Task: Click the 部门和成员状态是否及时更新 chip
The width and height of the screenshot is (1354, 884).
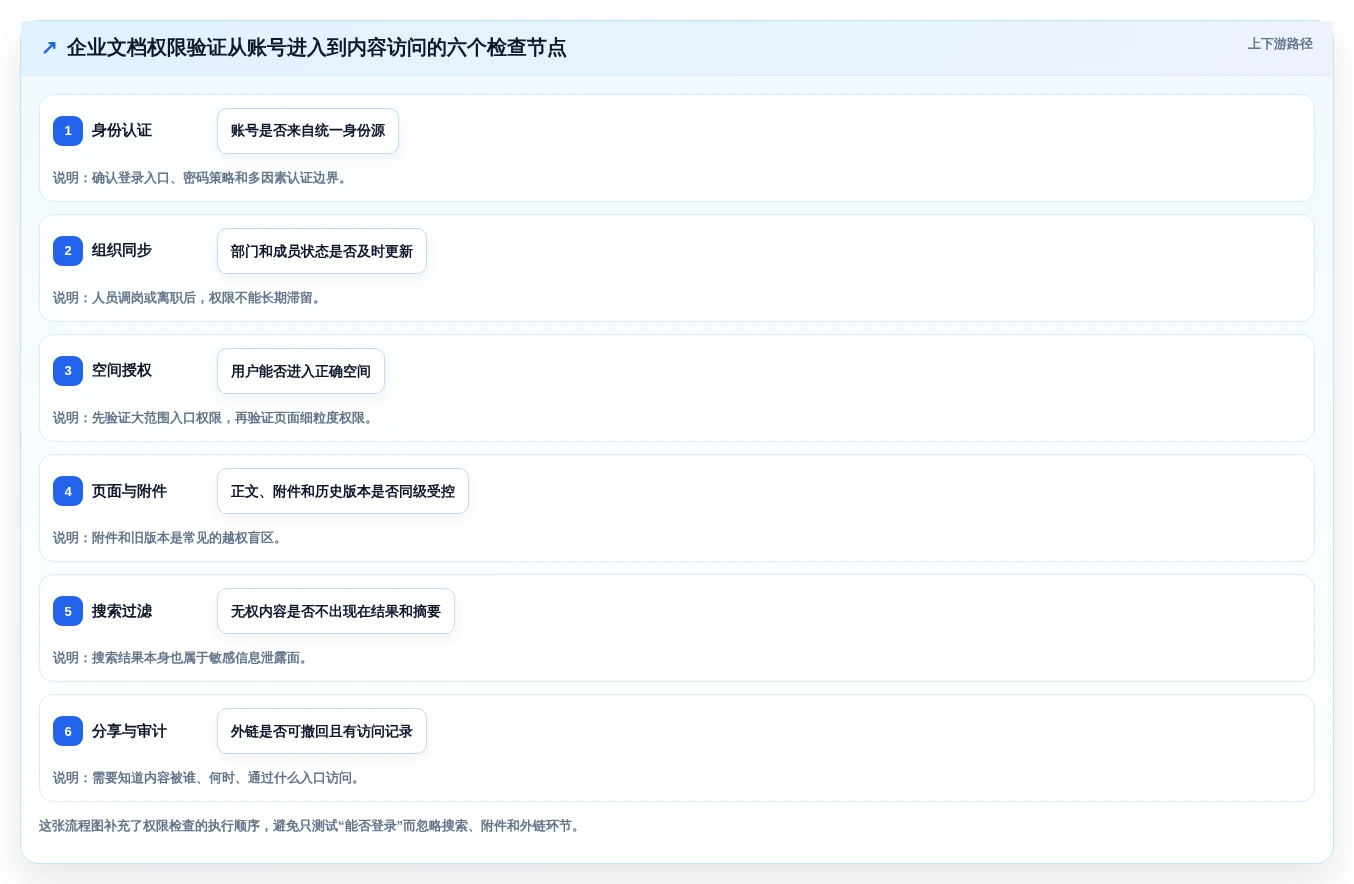Action: pos(322,251)
